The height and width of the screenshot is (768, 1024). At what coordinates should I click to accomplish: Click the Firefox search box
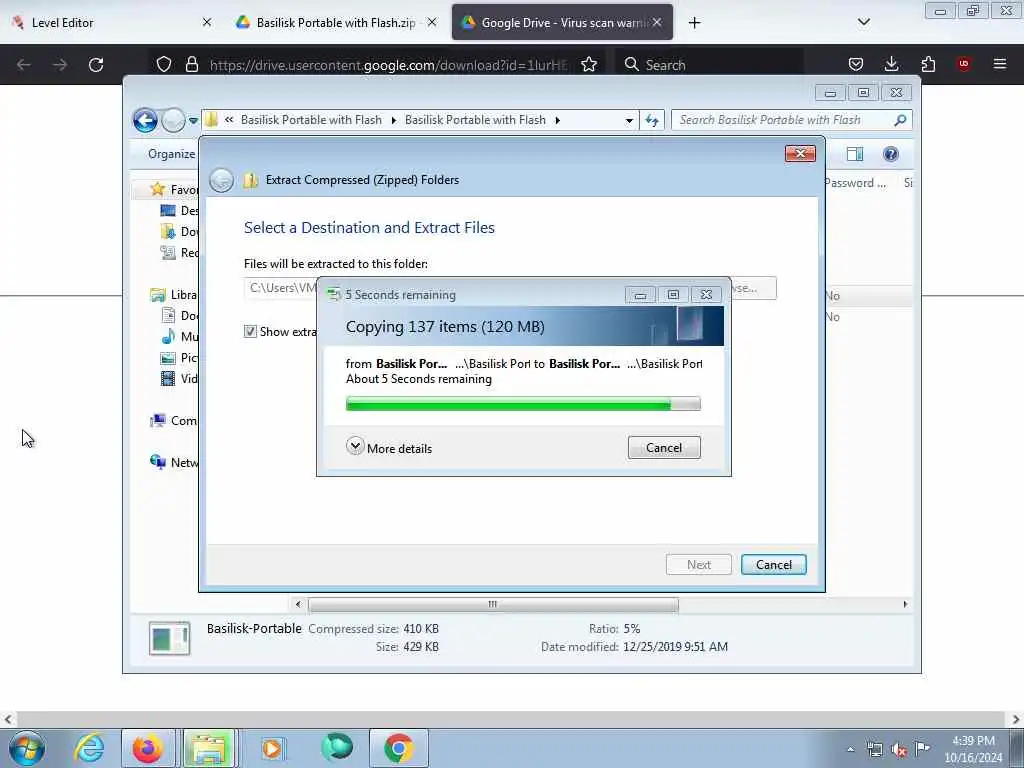coord(710,64)
